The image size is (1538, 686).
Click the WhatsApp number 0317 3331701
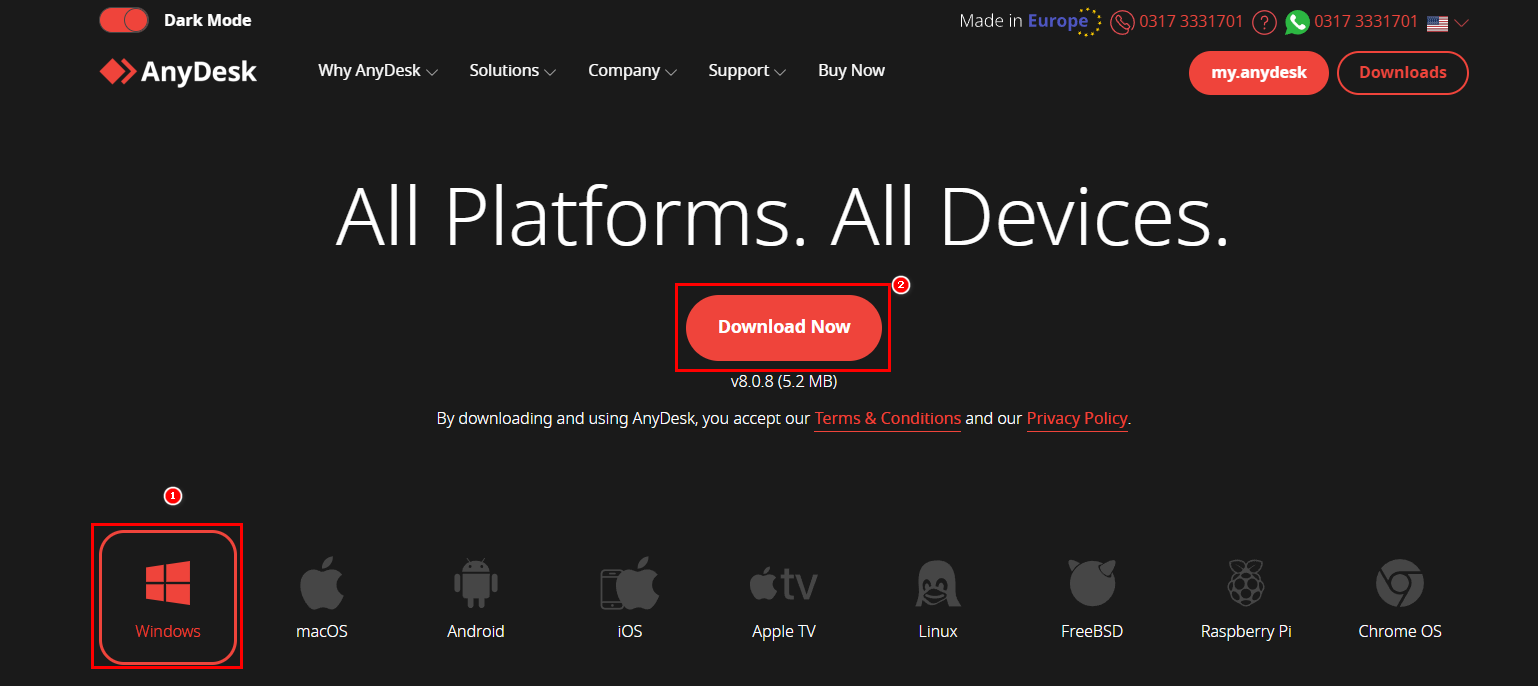(x=1366, y=21)
